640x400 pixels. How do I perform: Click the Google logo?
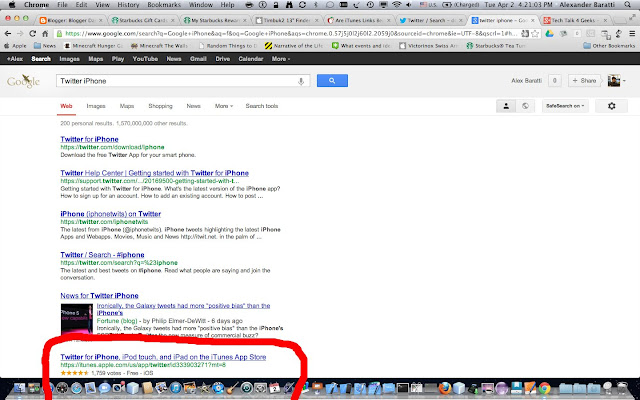pos(23,81)
